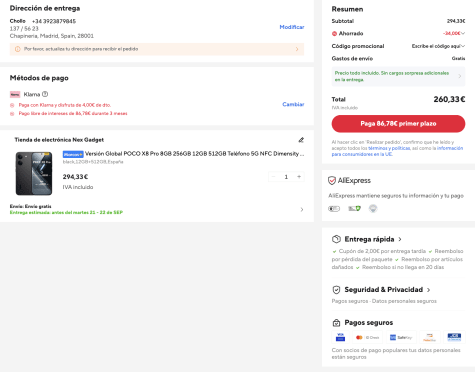Decrease product quantity with minus button
The width and height of the screenshot is (475, 372).
(x=273, y=177)
